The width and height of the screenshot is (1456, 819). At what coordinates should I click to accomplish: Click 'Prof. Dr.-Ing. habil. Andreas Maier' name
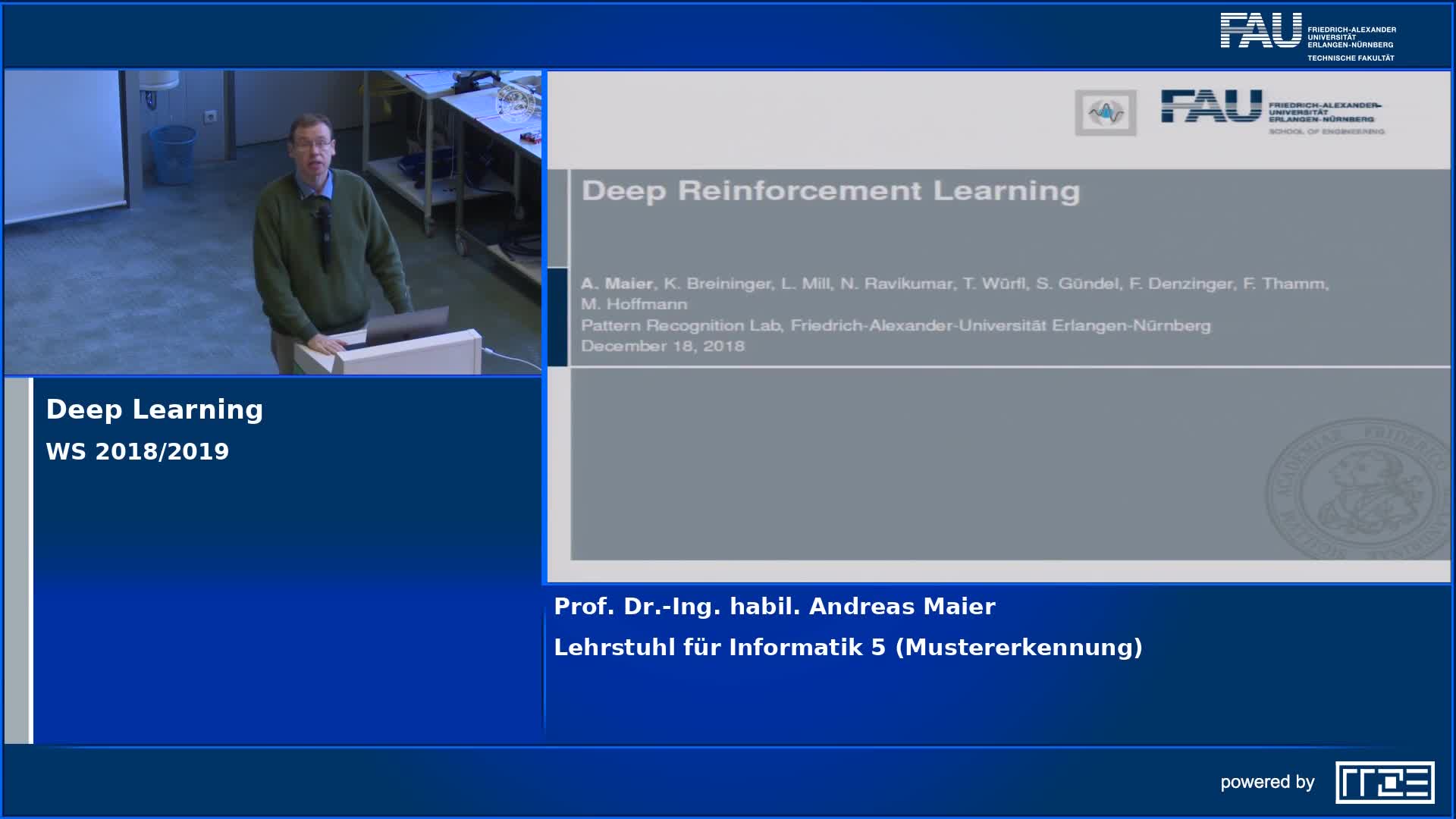pyautogui.click(x=774, y=607)
